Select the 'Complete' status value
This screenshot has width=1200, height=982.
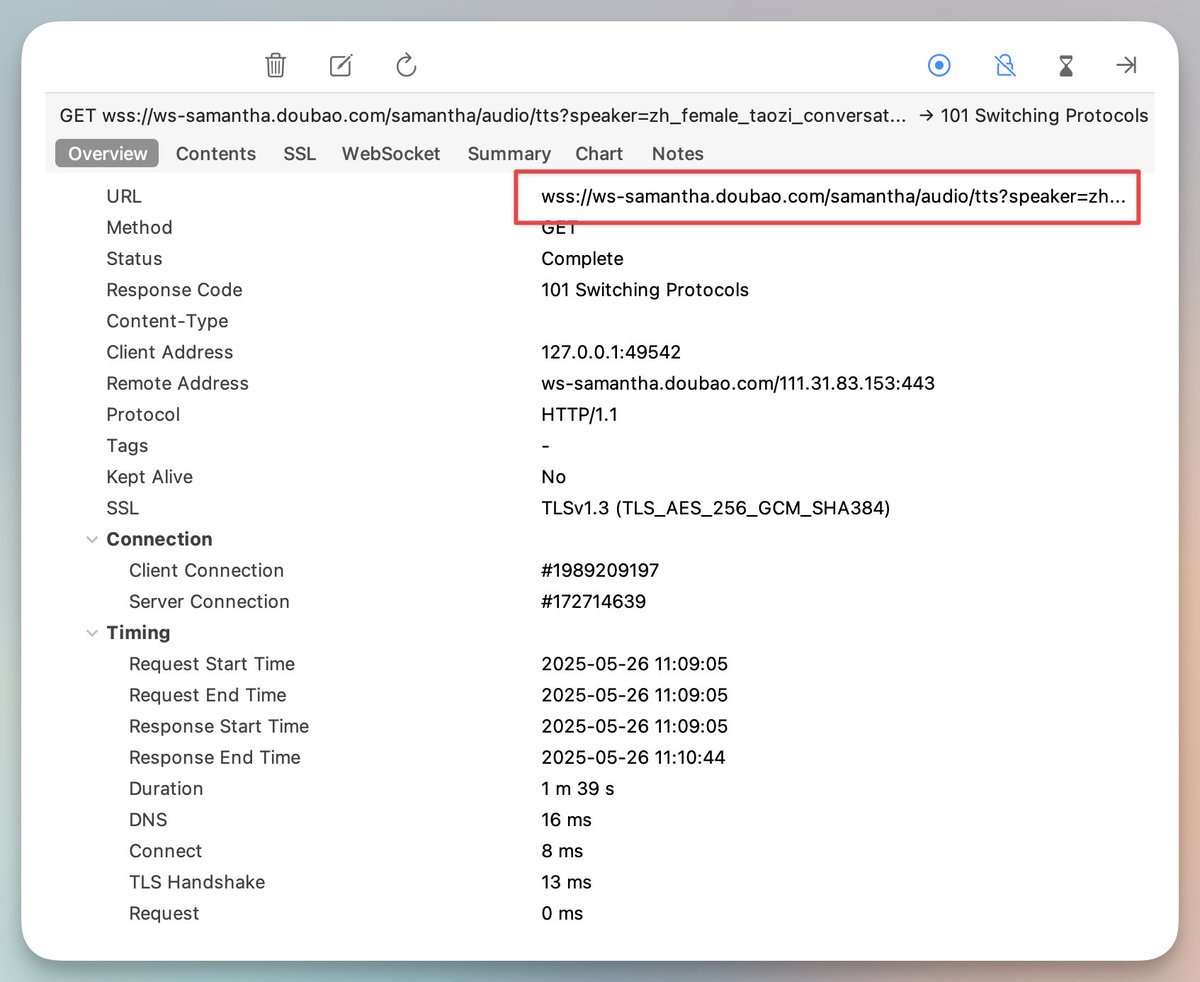(582, 259)
